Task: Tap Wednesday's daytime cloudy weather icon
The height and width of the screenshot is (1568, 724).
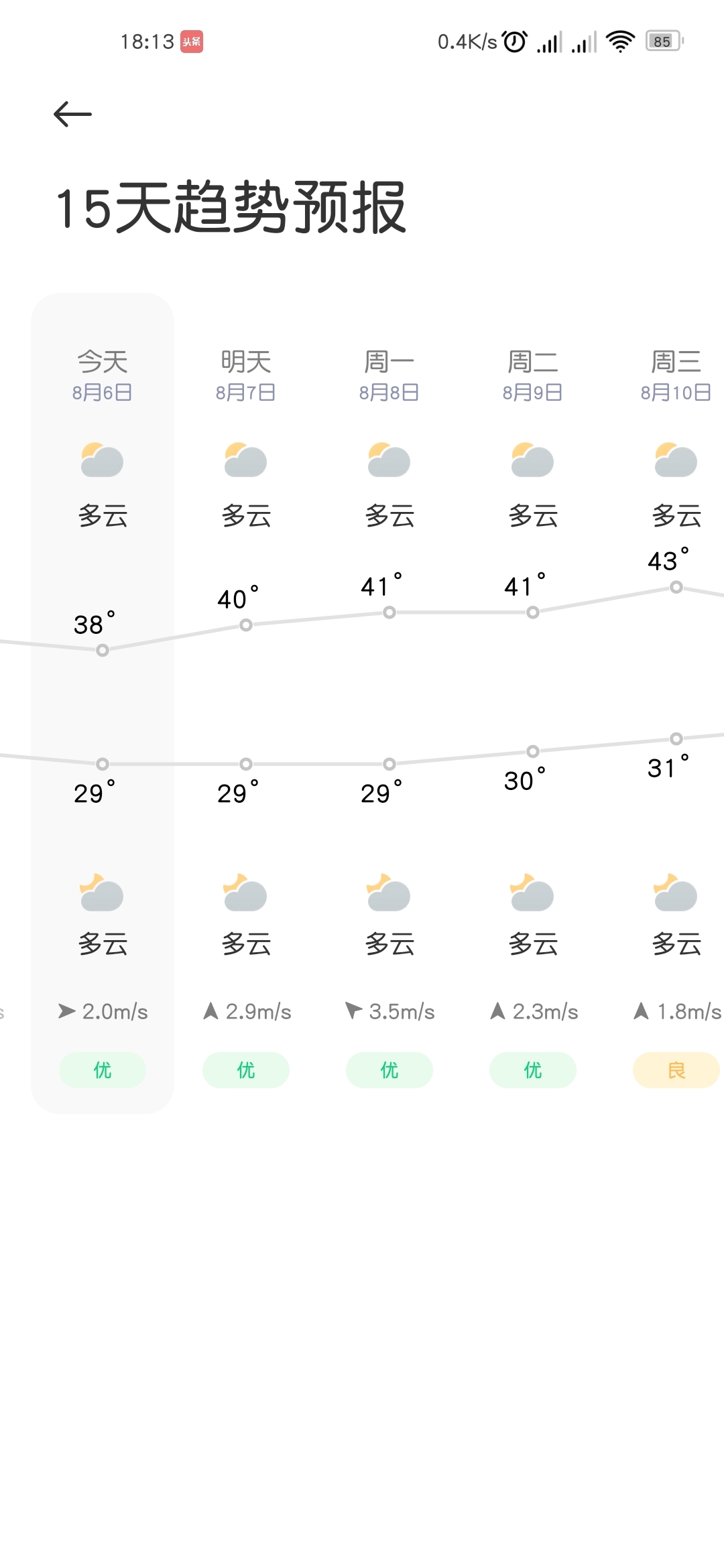Action: 676,460
